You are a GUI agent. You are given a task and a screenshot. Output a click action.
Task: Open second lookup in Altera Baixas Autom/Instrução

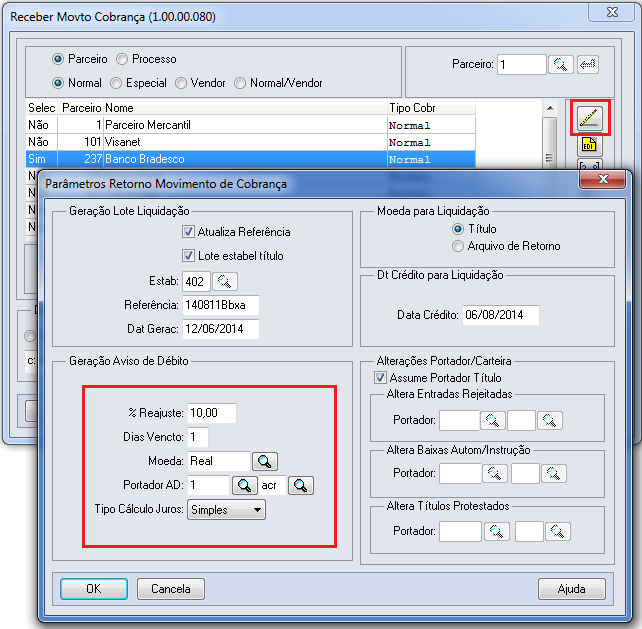[554, 474]
